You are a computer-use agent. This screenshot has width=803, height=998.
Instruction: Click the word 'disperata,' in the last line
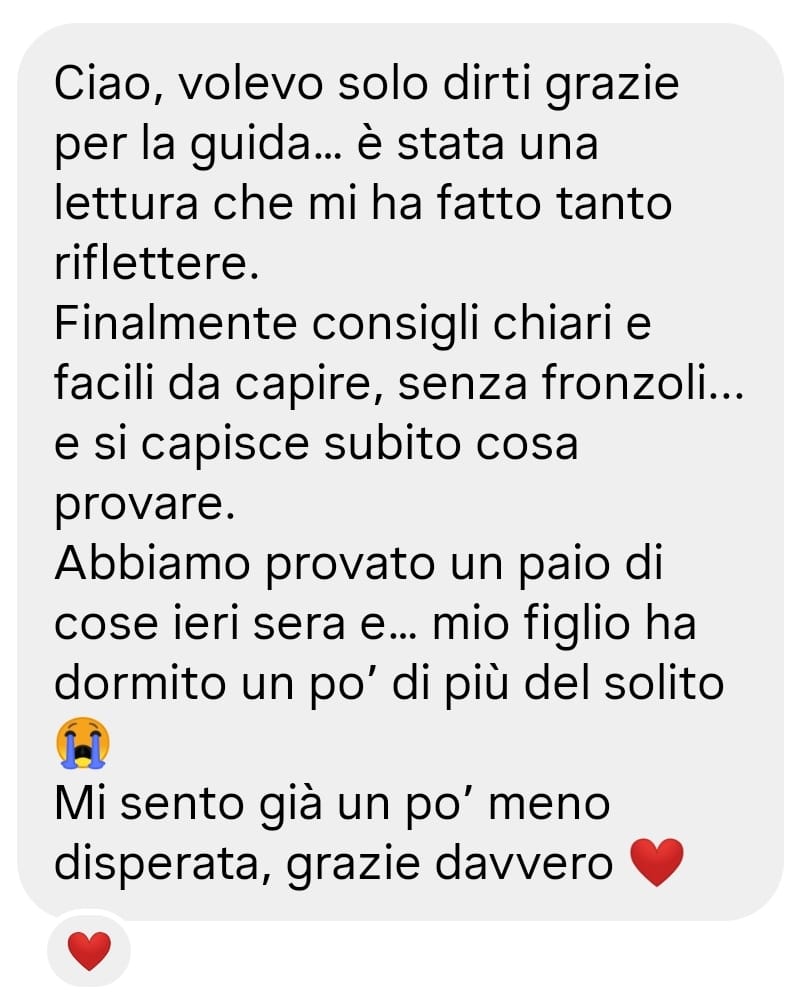pyautogui.click(x=164, y=864)
